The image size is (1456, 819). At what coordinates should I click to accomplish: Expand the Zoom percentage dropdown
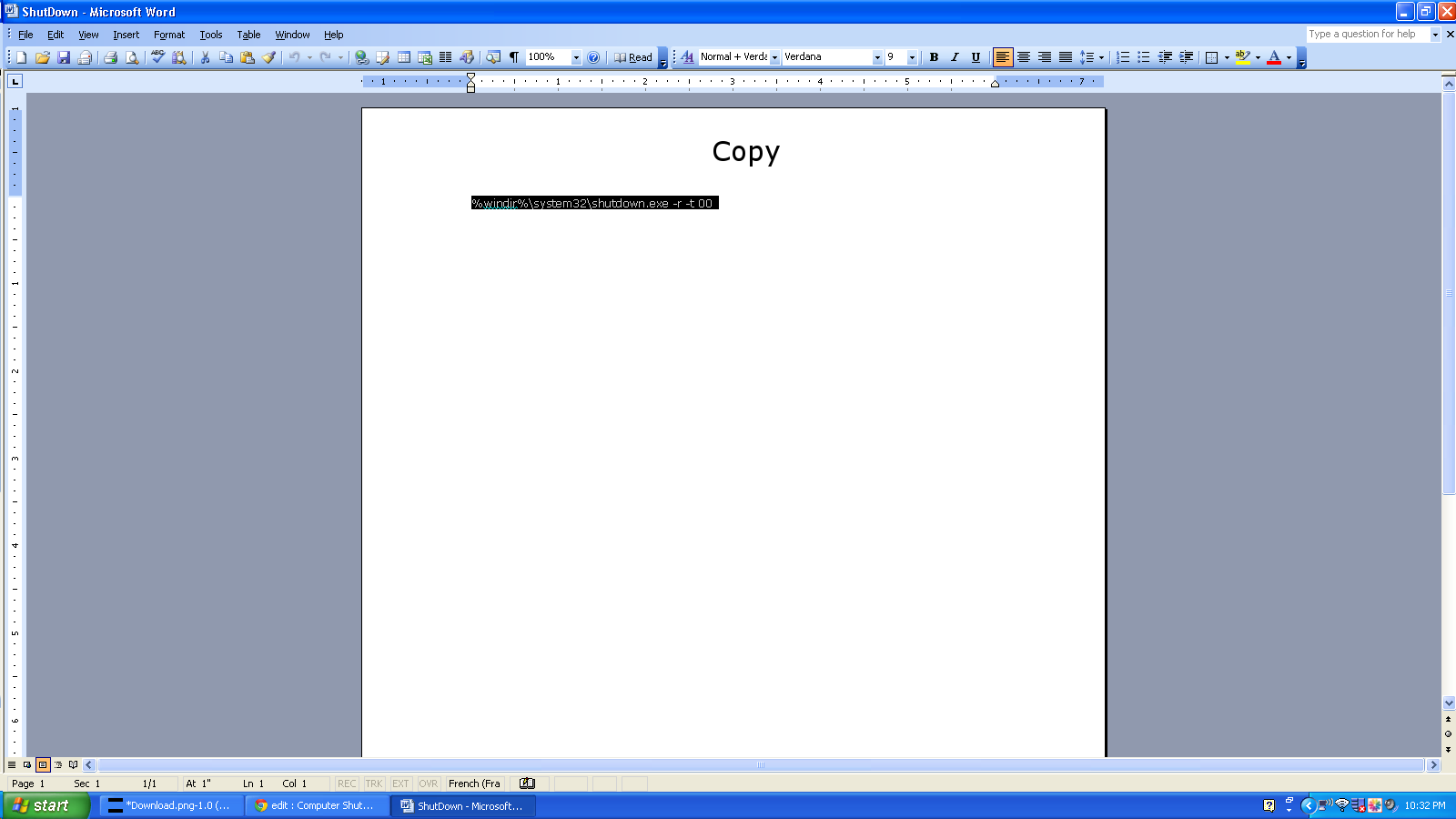tap(576, 57)
